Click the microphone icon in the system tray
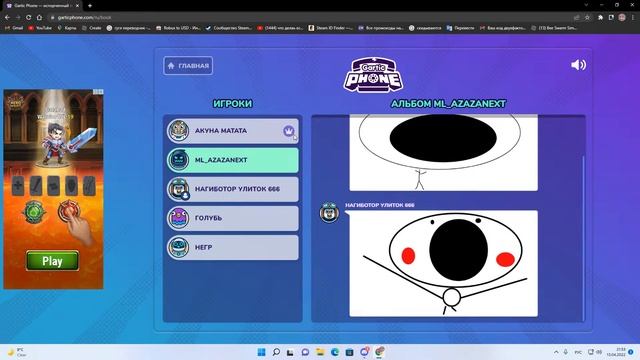 coord(566,352)
